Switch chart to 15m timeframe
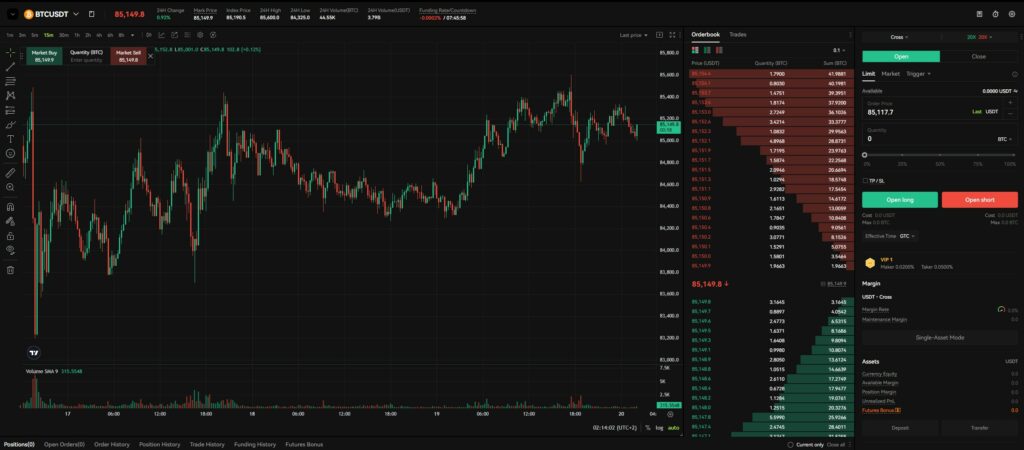This screenshot has height=450, width=1024. click(x=48, y=35)
